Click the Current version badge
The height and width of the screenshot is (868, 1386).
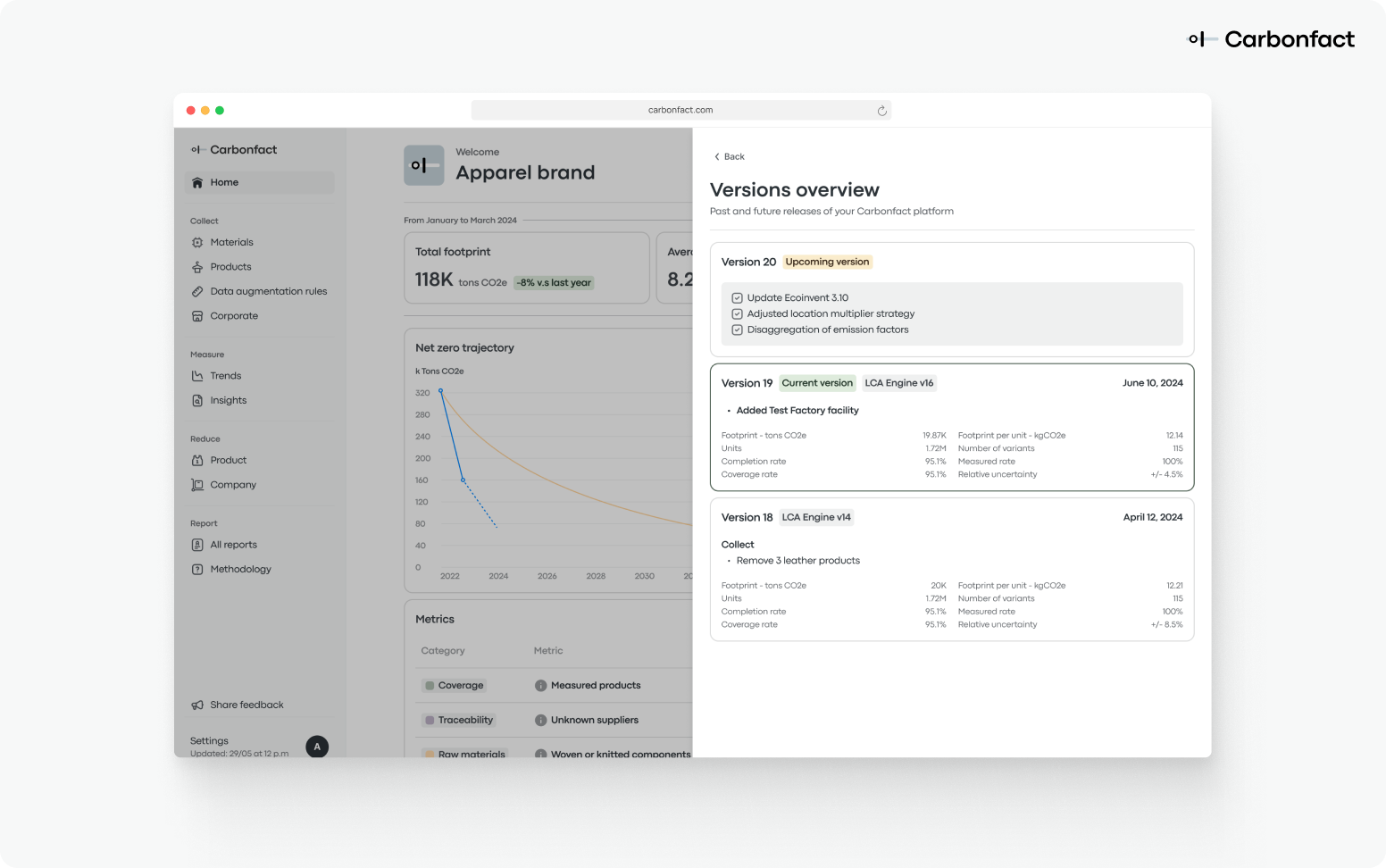click(817, 383)
